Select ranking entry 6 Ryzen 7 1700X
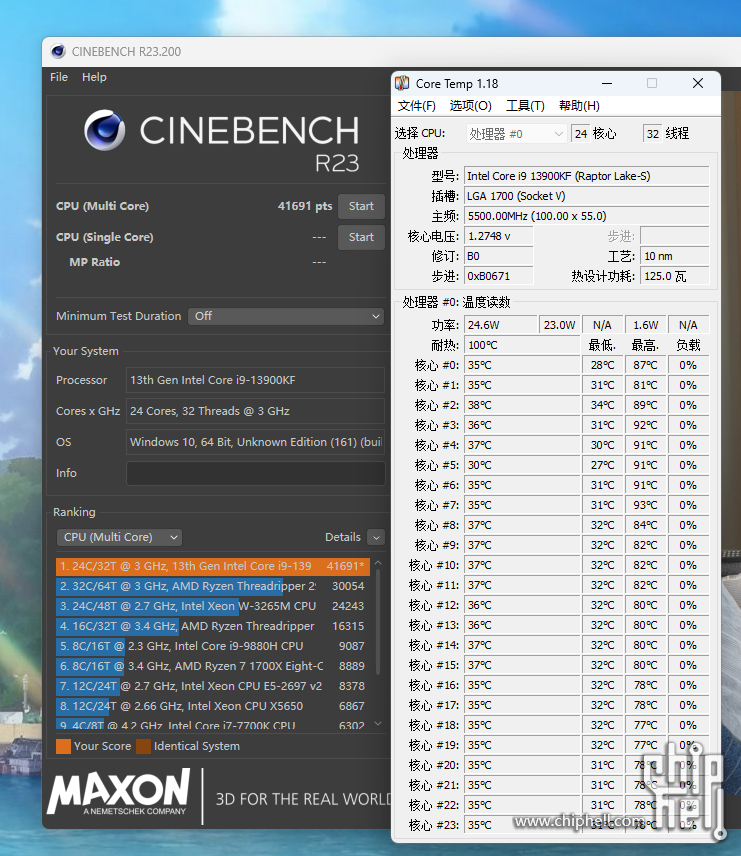Viewport: 741px width, 856px height. pyautogui.click(x=213, y=666)
